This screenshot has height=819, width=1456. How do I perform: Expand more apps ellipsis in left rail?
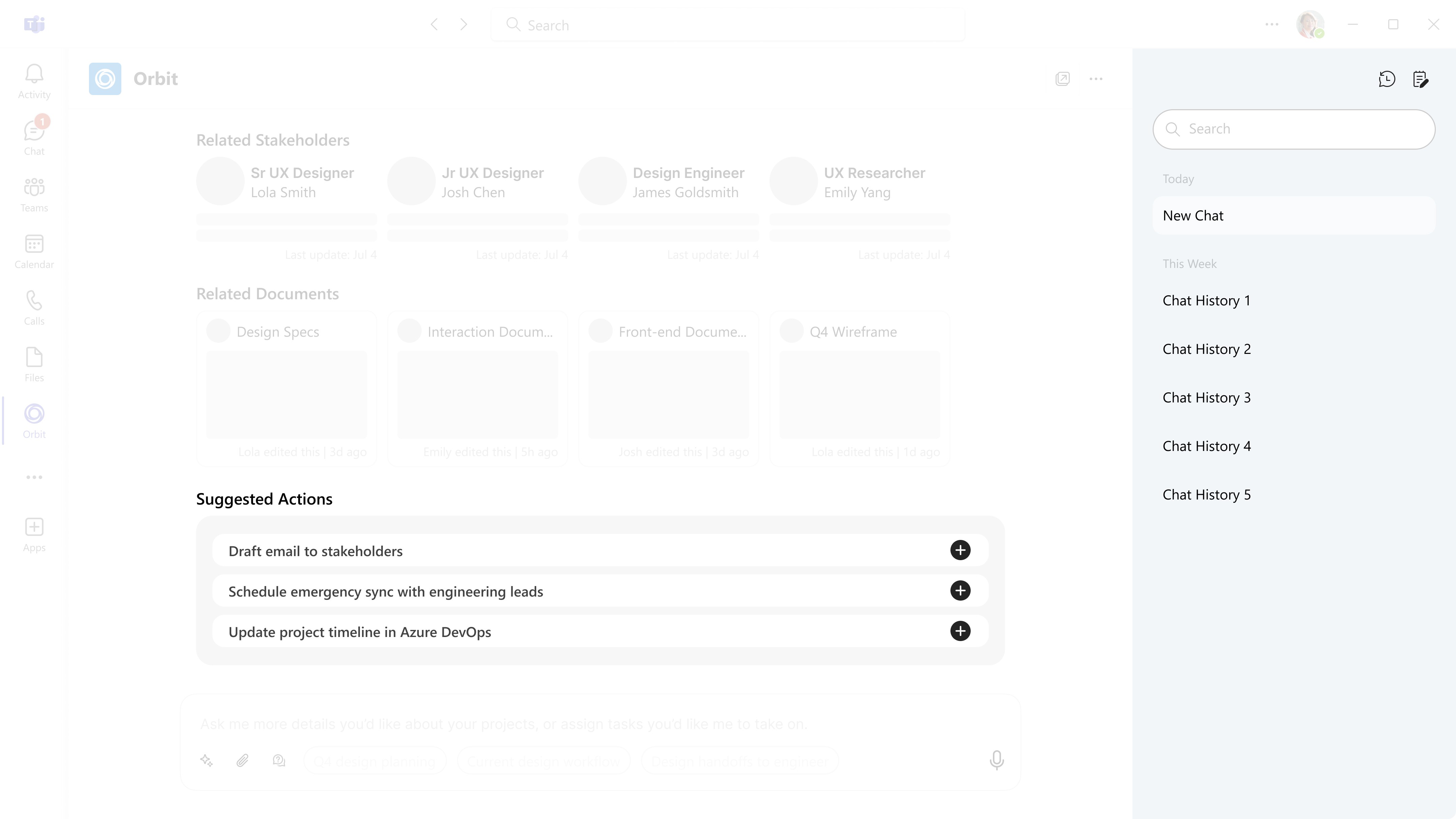click(x=34, y=477)
